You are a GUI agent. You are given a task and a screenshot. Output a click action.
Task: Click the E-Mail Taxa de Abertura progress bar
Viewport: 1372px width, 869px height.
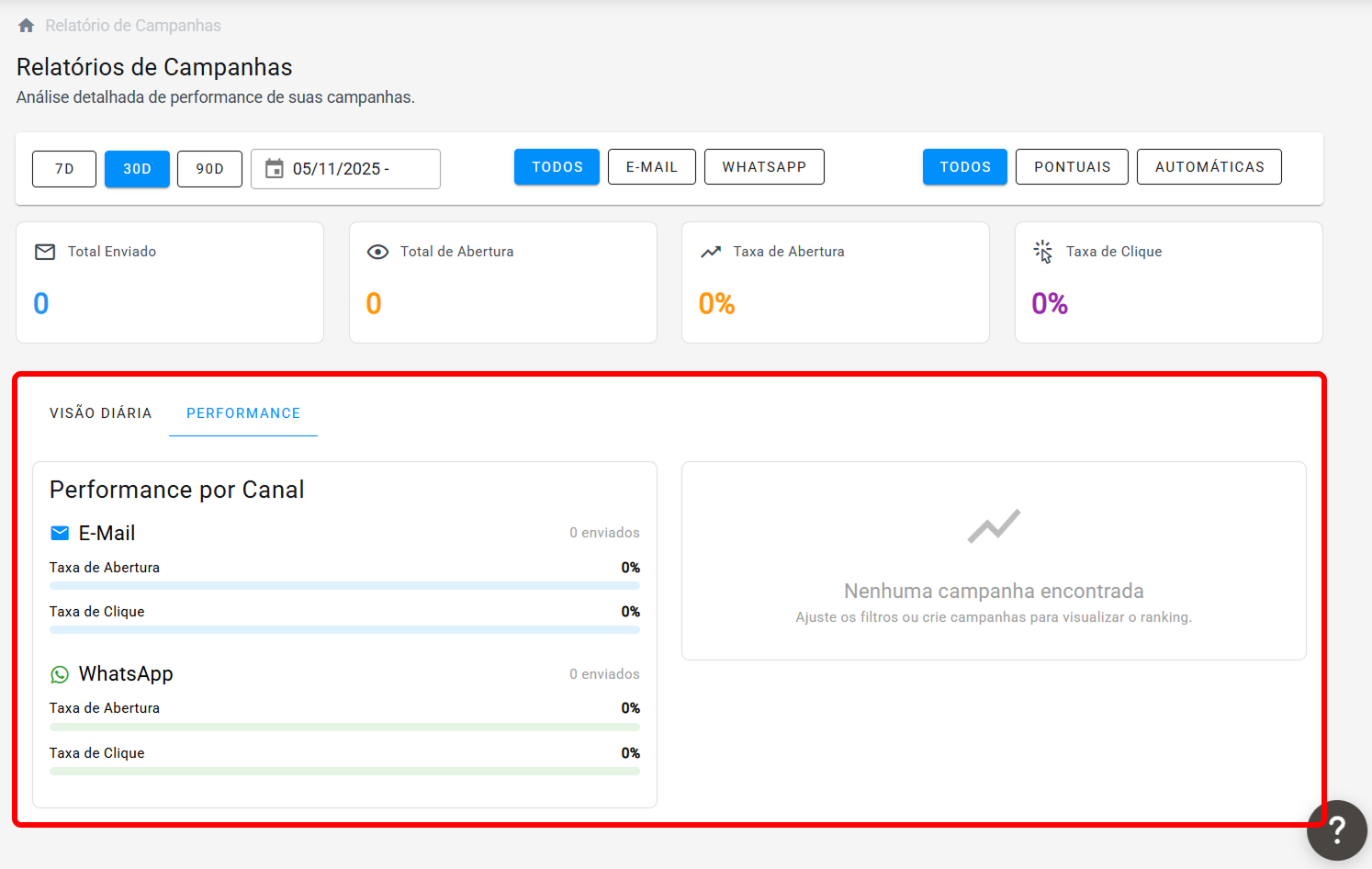click(344, 585)
